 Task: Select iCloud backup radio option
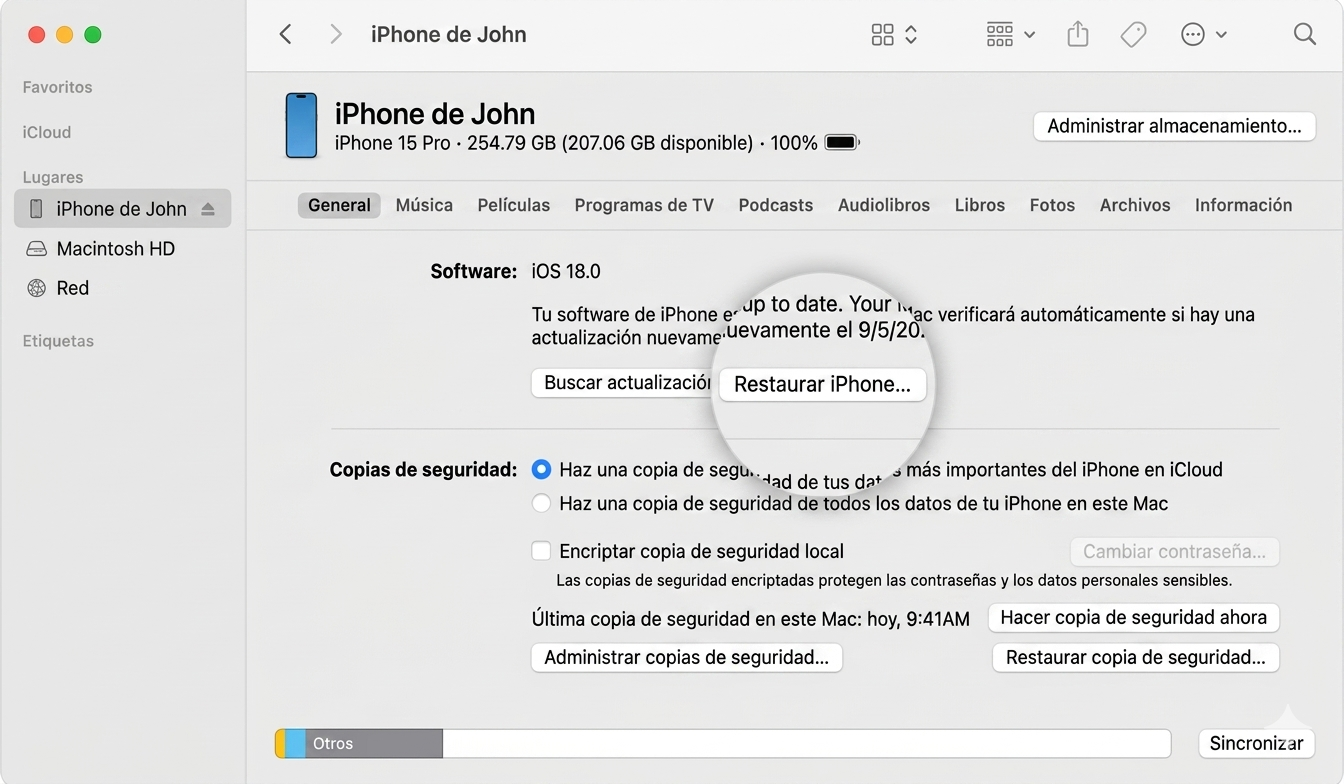click(x=541, y=469)
